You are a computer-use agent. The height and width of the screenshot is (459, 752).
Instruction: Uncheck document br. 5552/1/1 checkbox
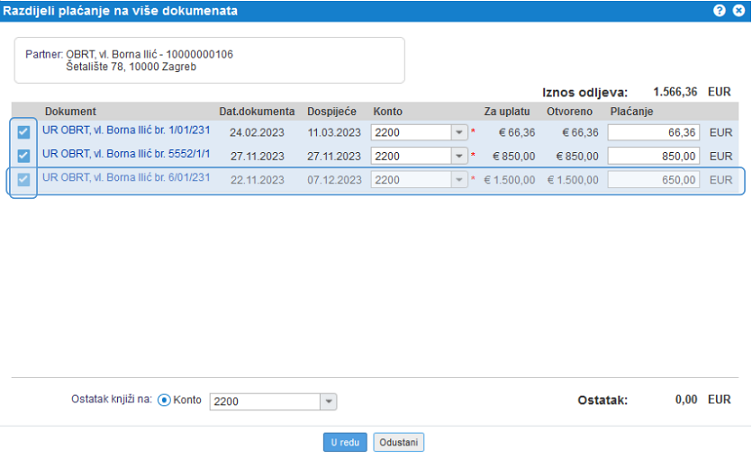pos(24,155)
